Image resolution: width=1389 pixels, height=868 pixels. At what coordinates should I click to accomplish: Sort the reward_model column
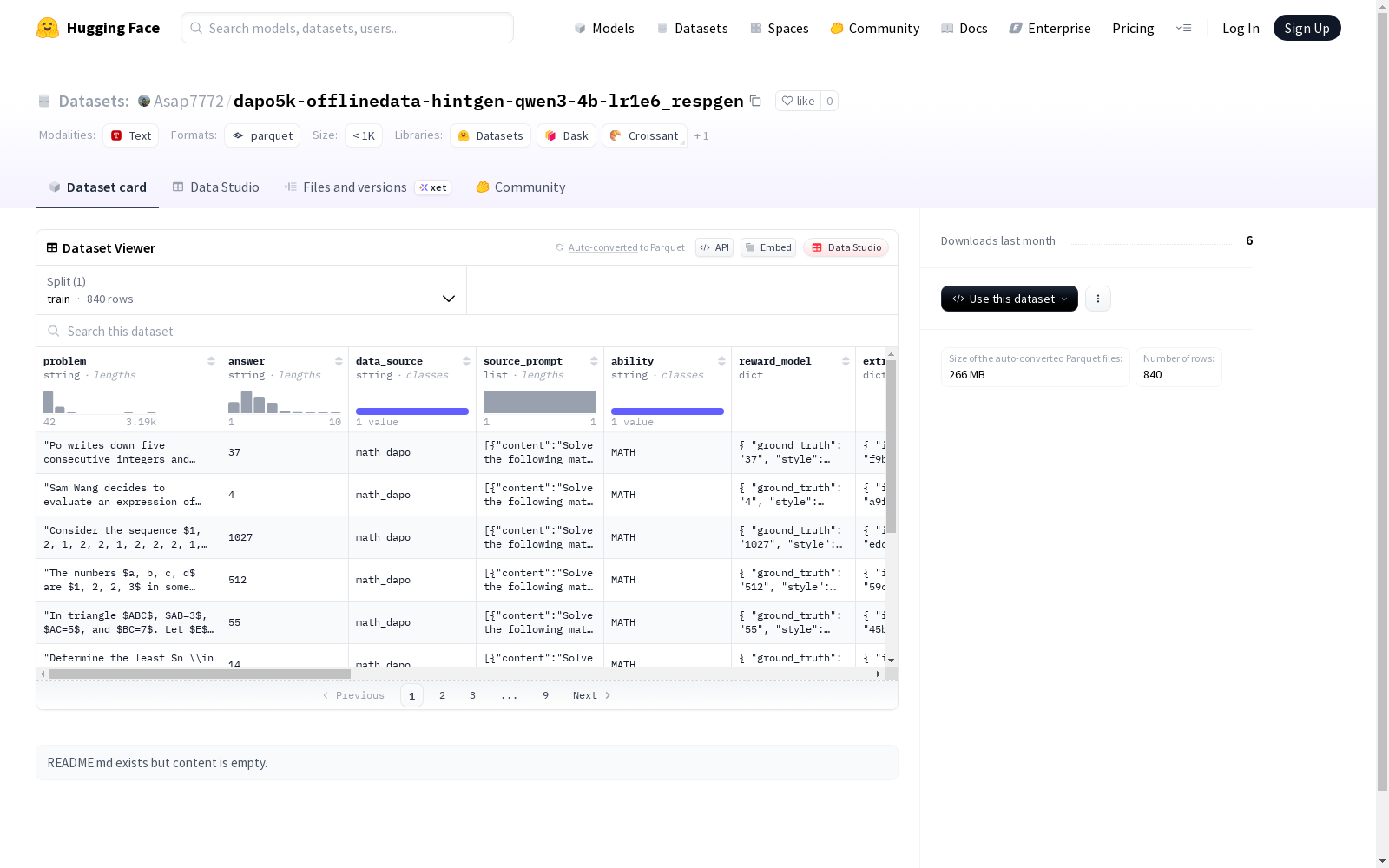pos(846,361)
